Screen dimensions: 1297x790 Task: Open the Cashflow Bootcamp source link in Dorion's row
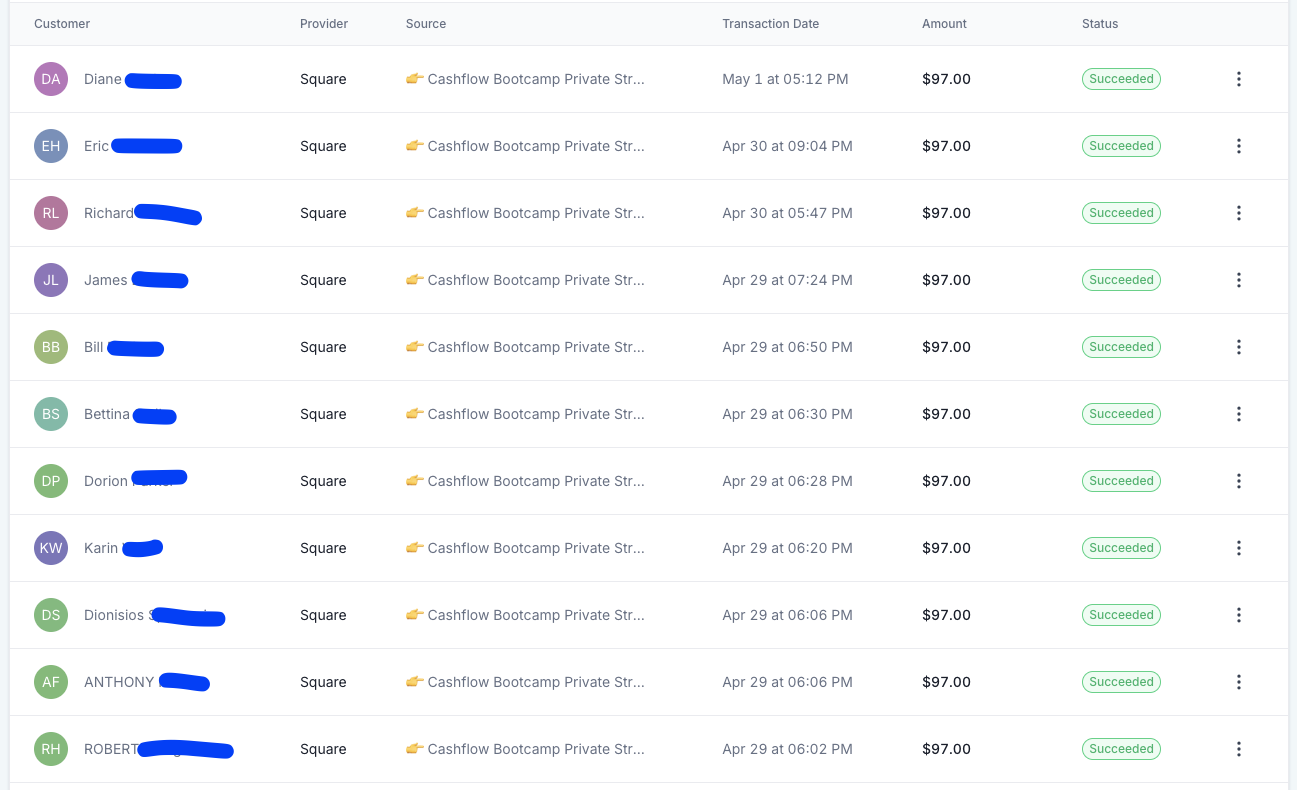click(525, 481)
